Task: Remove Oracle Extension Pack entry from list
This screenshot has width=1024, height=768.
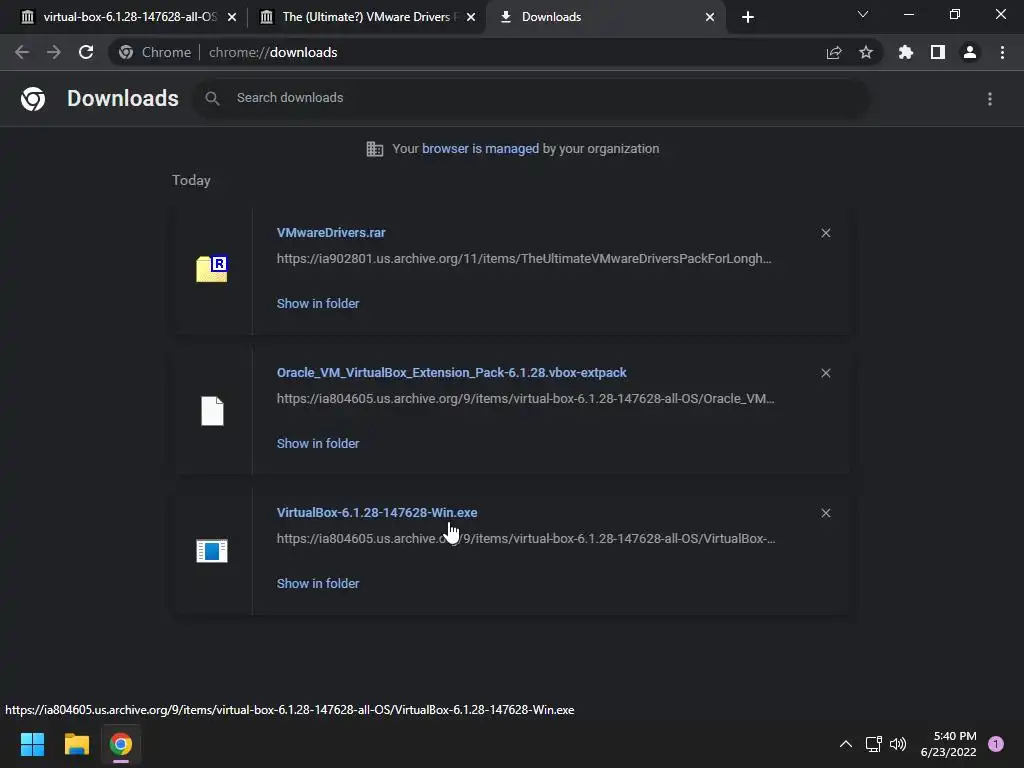Action: coord(825,373)
